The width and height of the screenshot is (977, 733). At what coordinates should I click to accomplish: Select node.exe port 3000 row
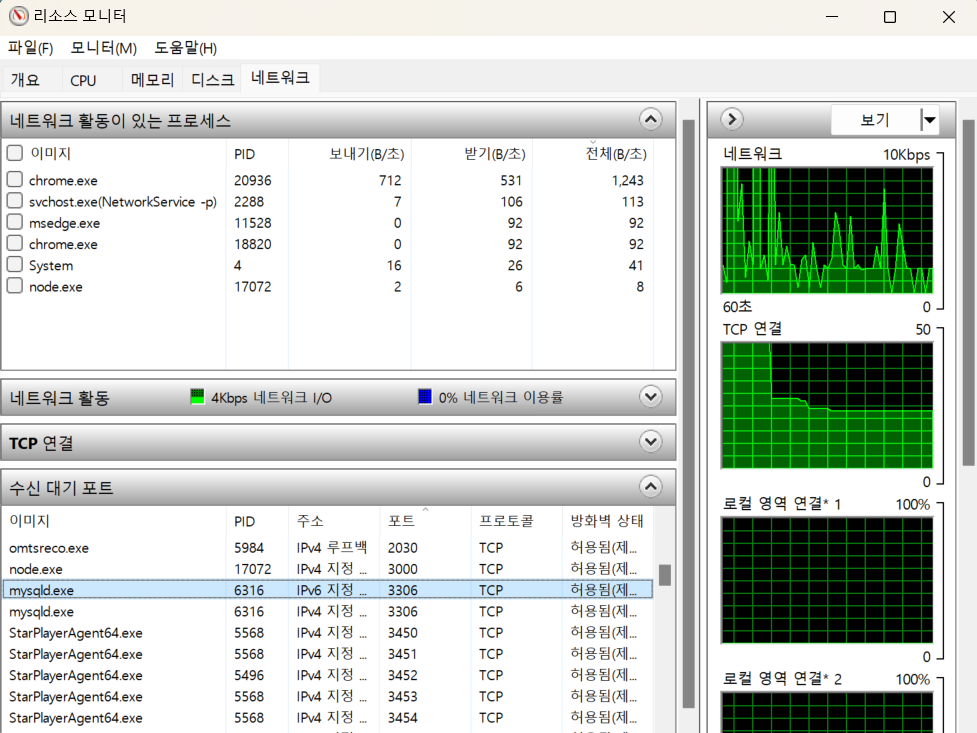pos(328,569)
